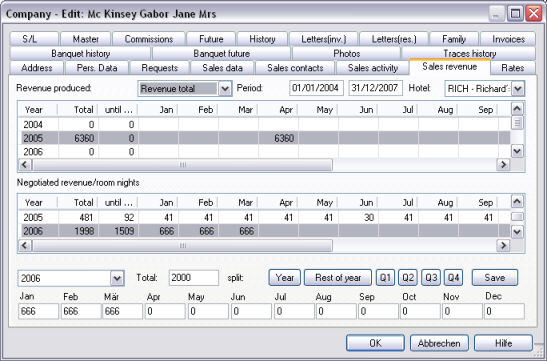Switch to the Invoices tab

508,39
